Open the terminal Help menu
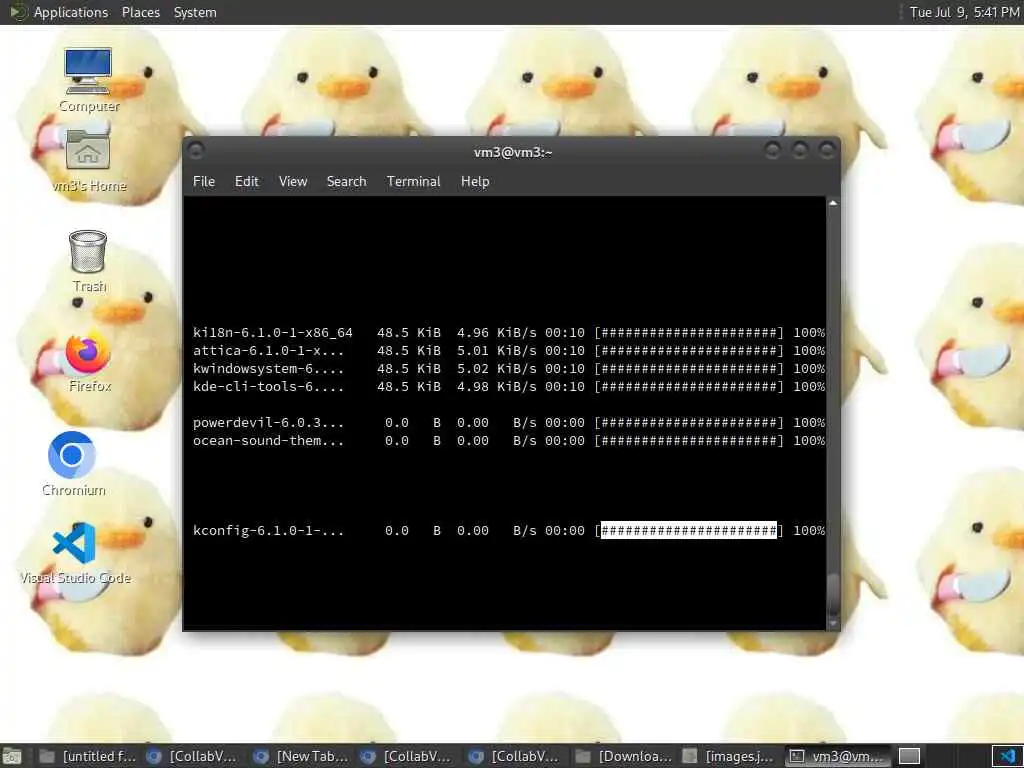Viewport: 1024px width, 768px height. (x=475, y=182)
